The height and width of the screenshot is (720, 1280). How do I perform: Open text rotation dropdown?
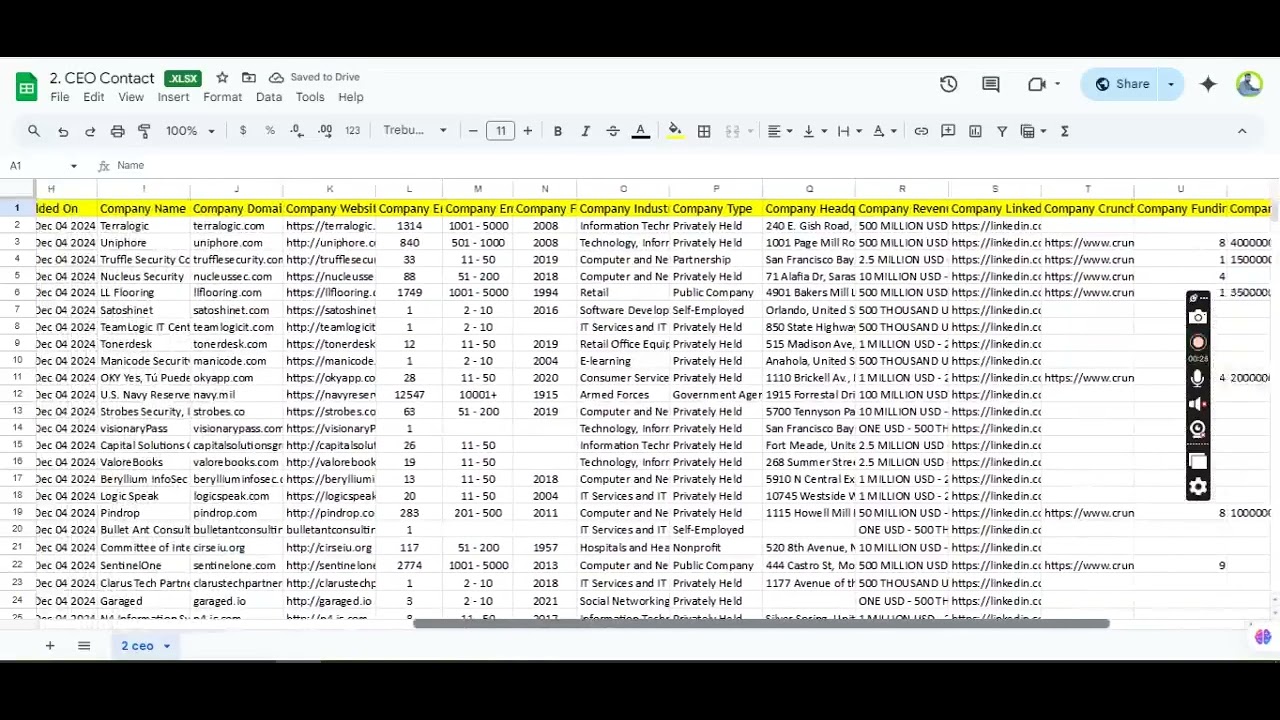tap(884, 131)
